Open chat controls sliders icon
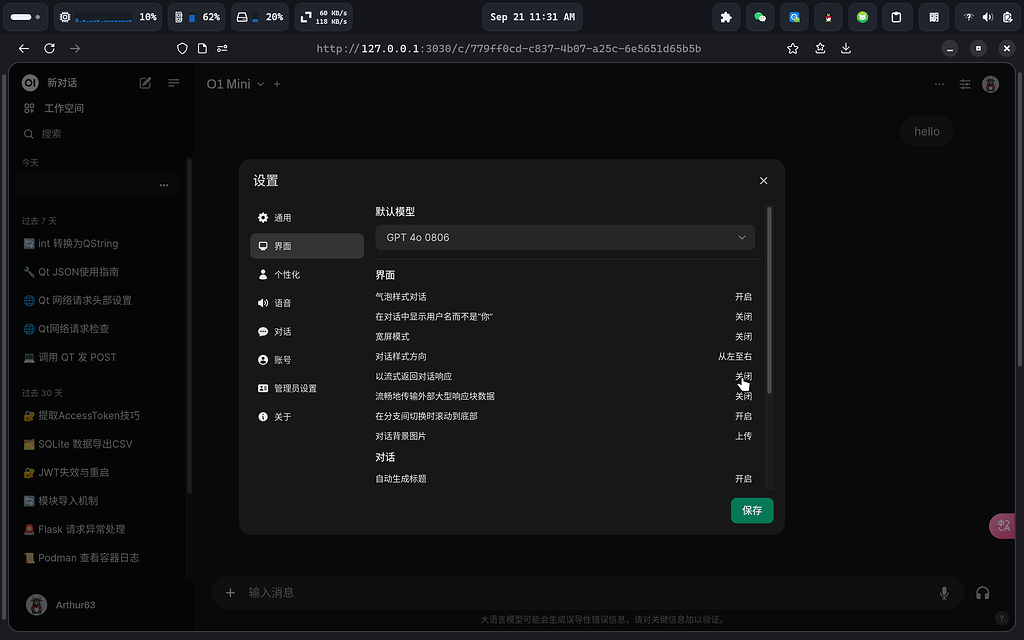The image size is (1024, 640). 965,84
